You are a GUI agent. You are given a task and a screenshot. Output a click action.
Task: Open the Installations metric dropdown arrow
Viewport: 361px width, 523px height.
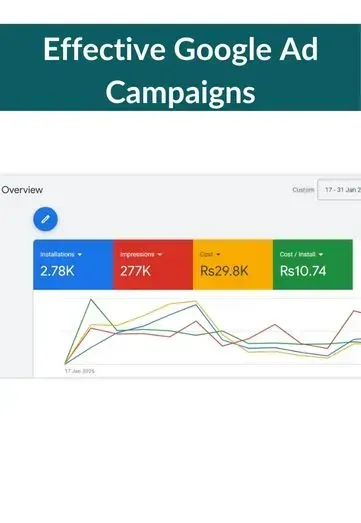pyautogui.click(x=80, y=254)
